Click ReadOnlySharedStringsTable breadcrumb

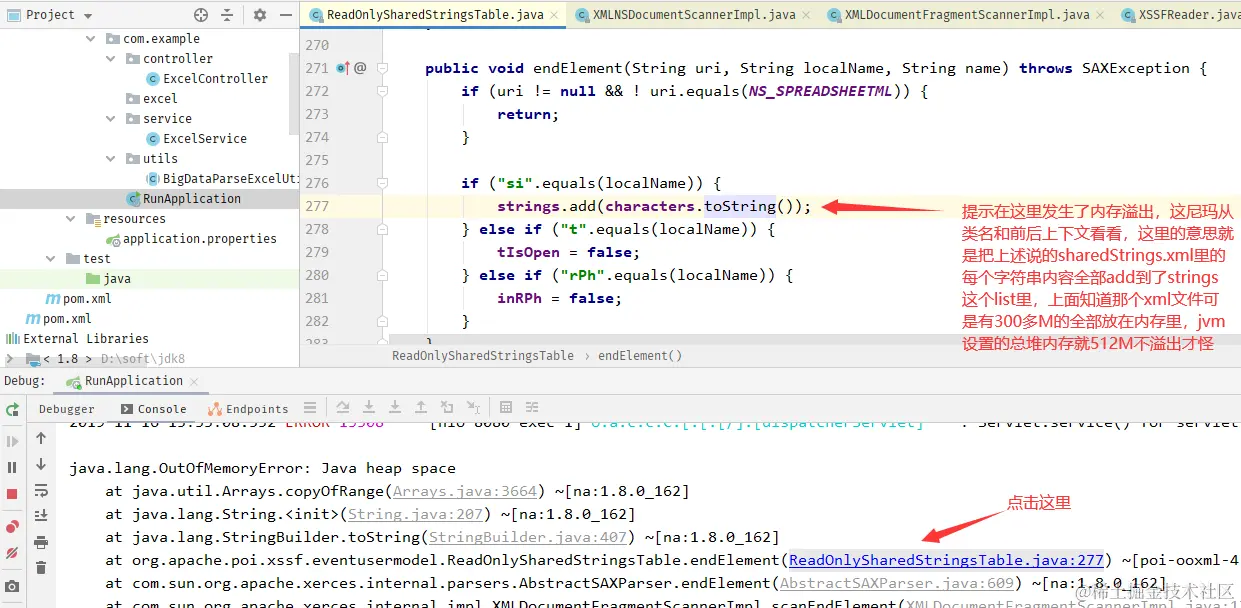pyautogui.click(x=483, y=355)
